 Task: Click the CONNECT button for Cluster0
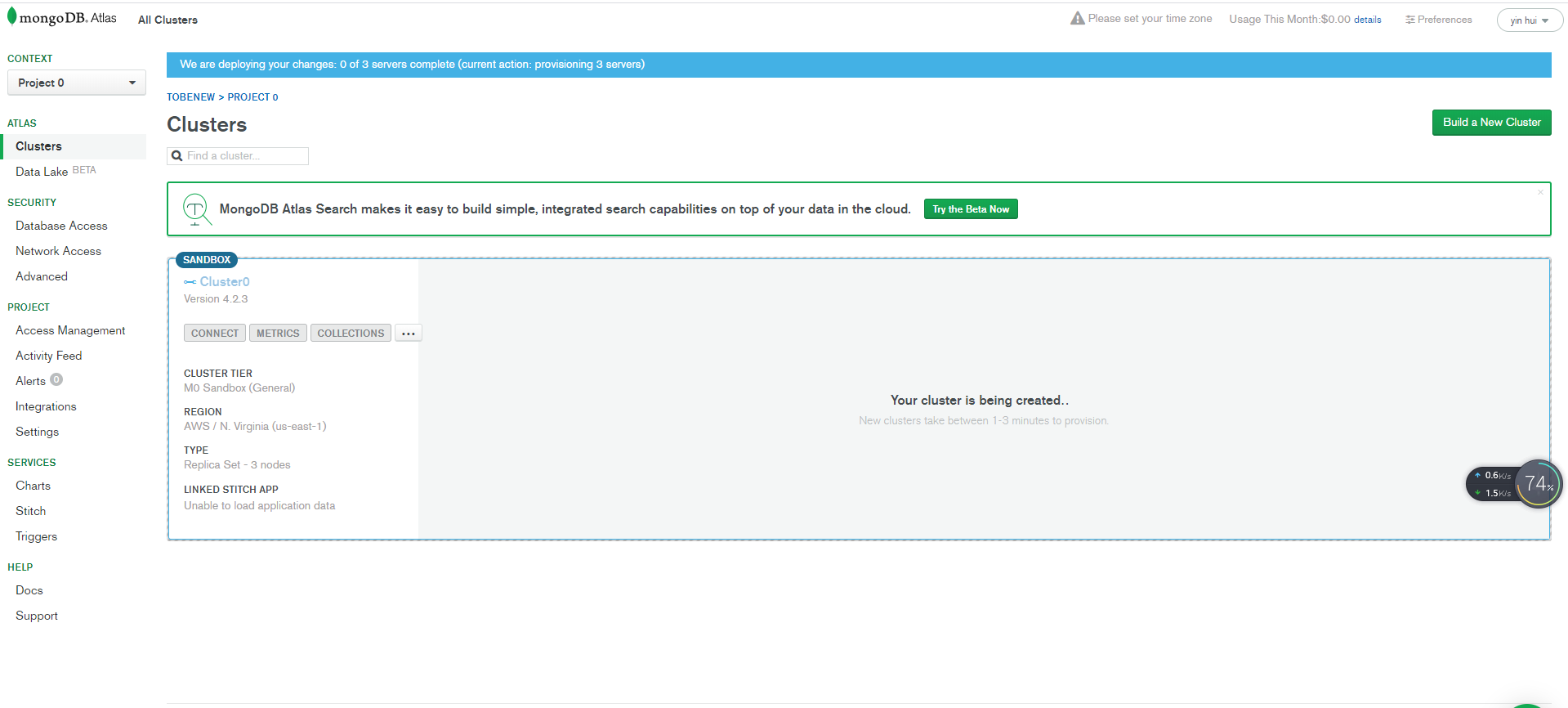point(215,334)
